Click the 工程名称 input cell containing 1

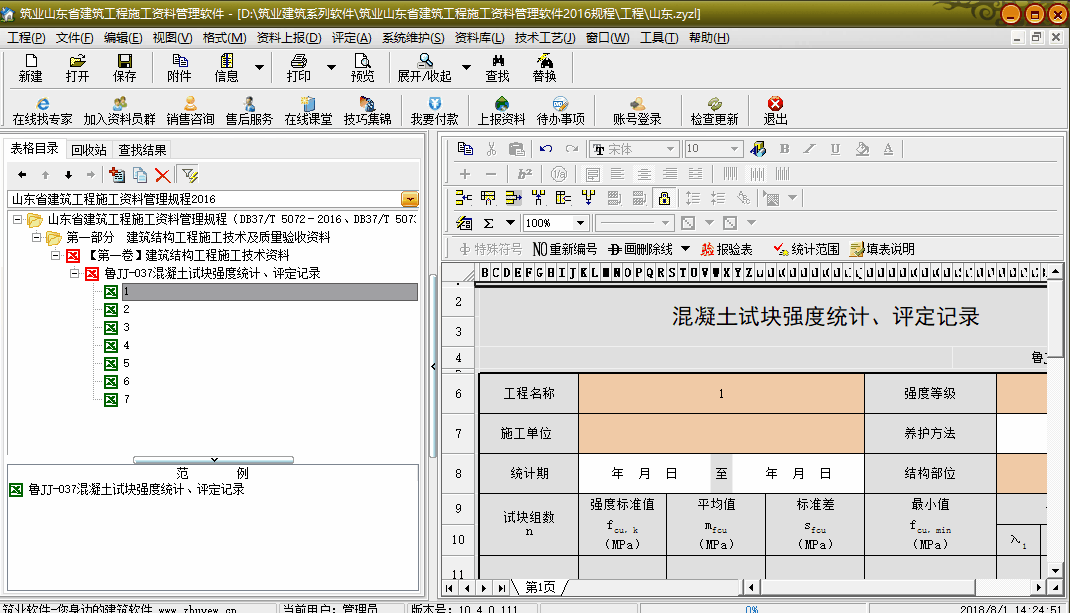(721, 394)
